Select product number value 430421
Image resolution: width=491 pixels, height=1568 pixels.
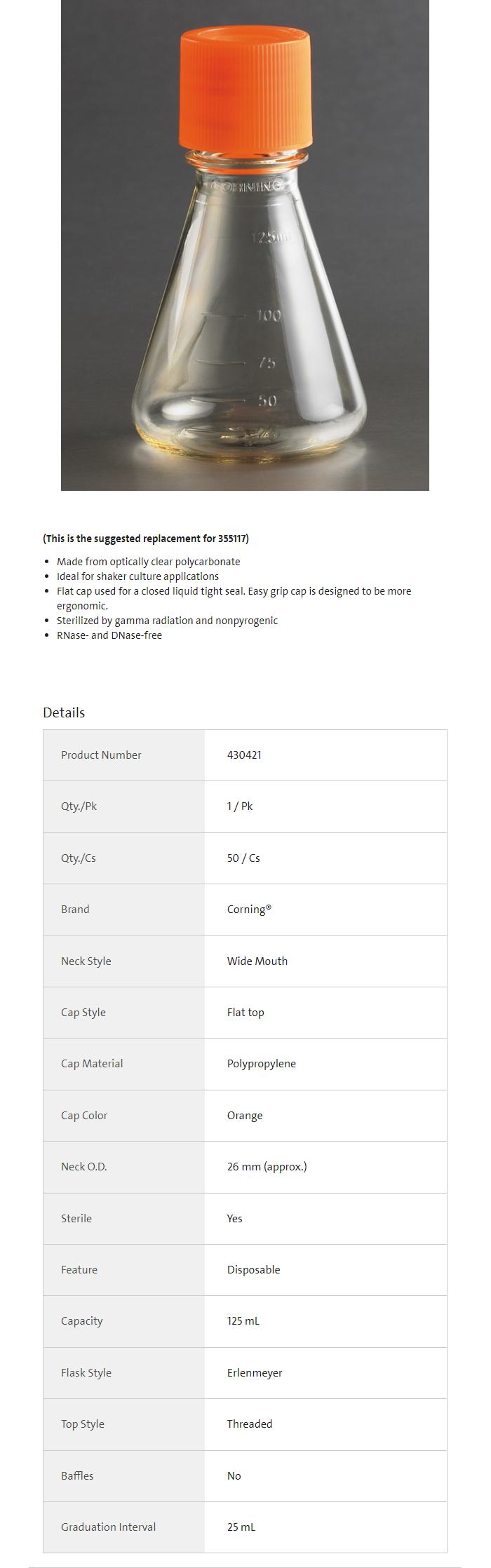click(244, 755)
